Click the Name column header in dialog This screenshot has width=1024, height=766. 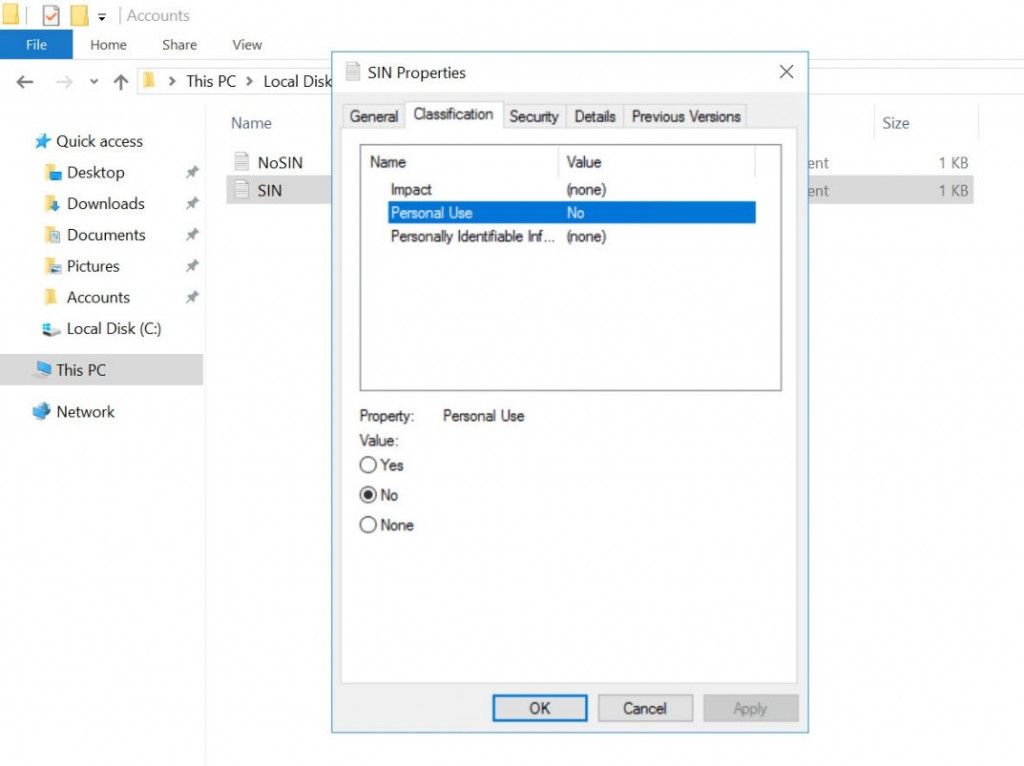pos(459,162)
